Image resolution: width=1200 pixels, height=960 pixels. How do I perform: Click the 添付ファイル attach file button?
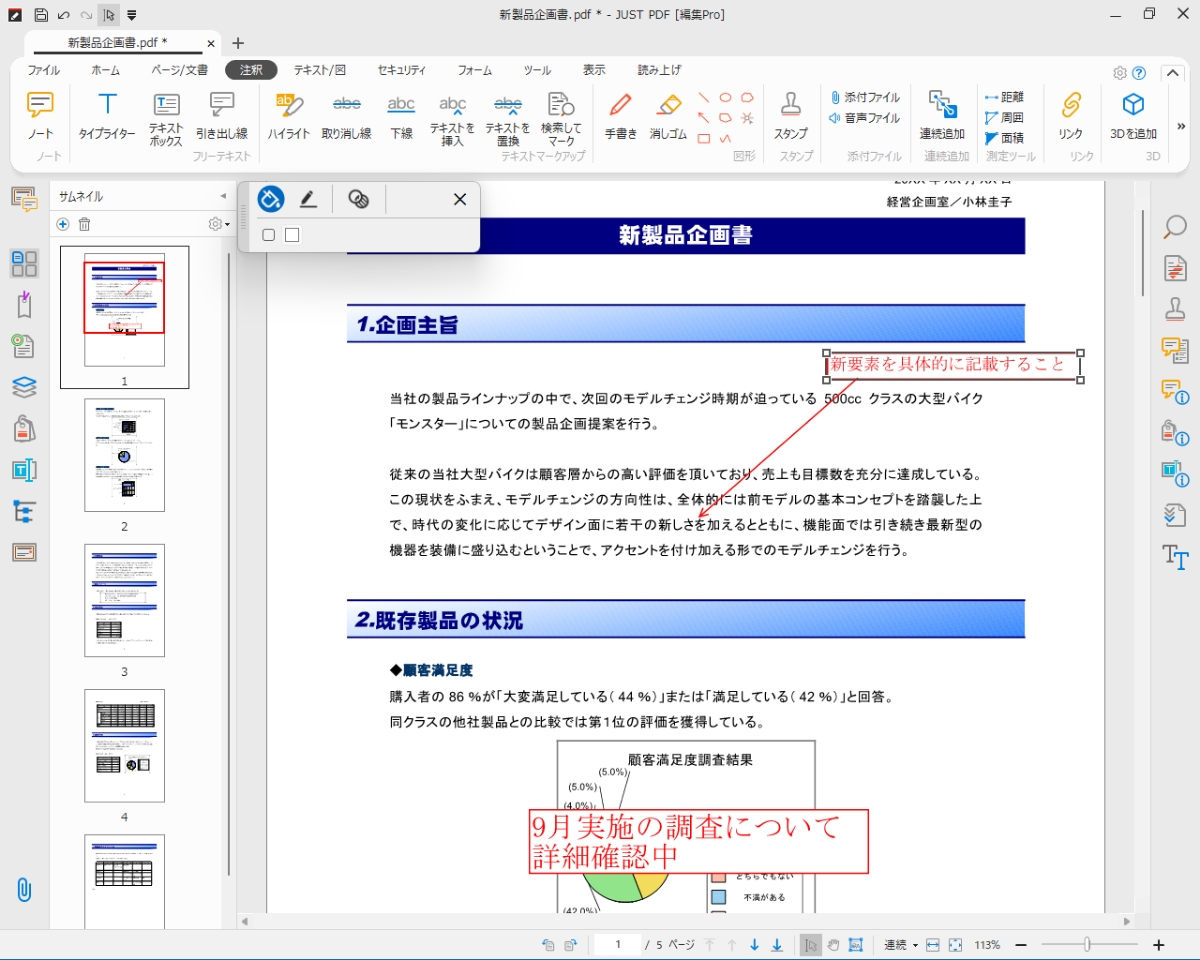pos(864,97)
